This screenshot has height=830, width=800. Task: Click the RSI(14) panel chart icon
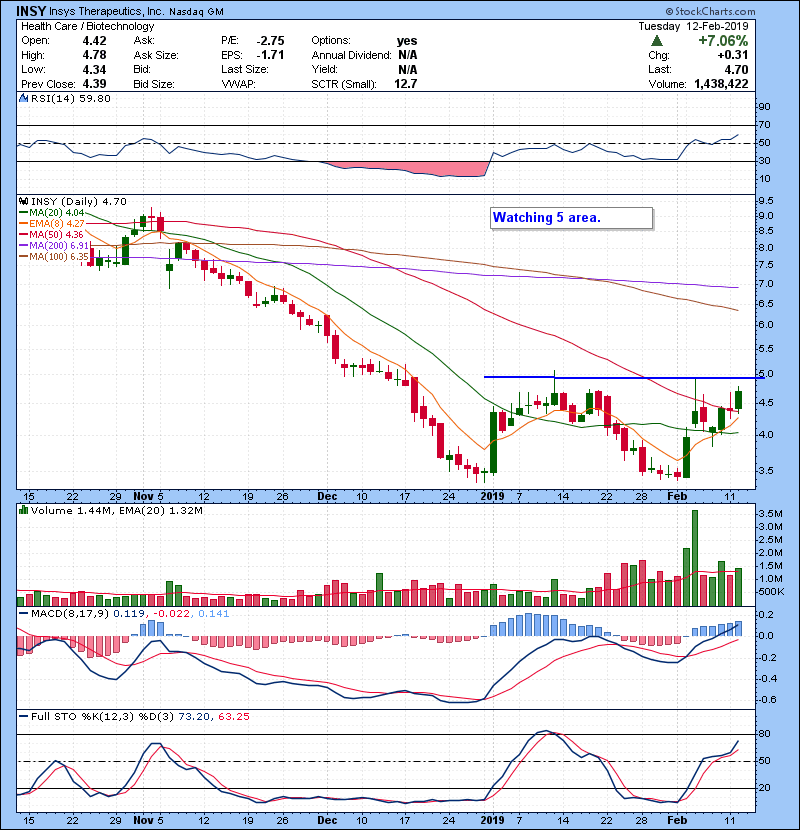tap(23, 98)
